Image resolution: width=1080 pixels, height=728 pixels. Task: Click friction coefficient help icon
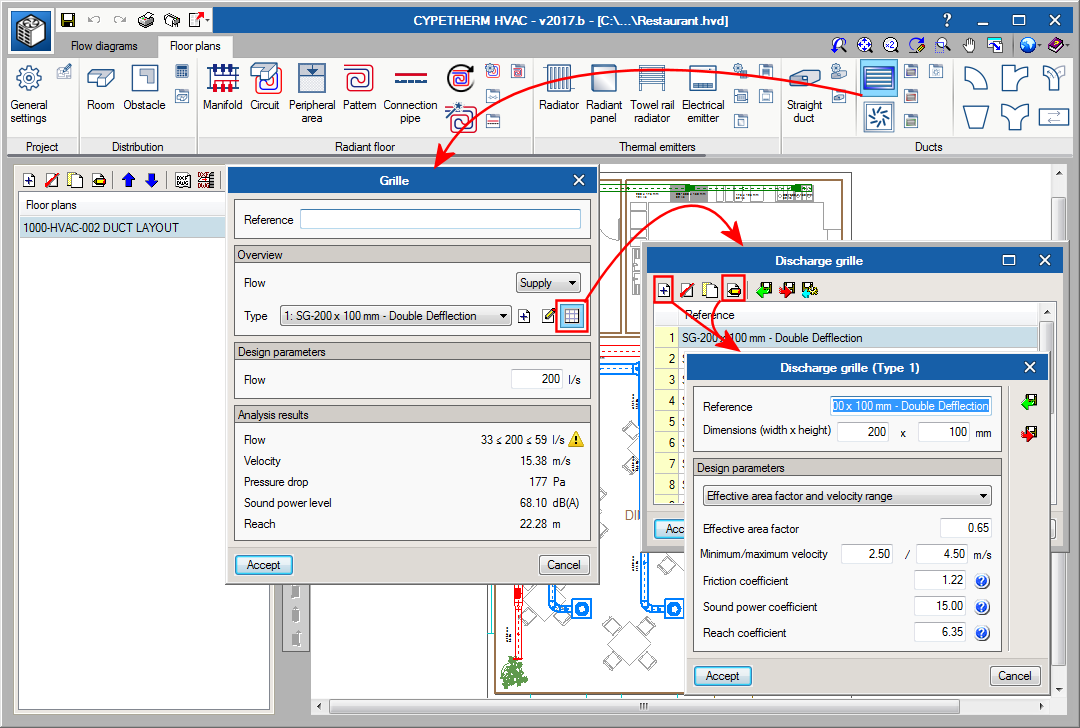tap(981, 580)
